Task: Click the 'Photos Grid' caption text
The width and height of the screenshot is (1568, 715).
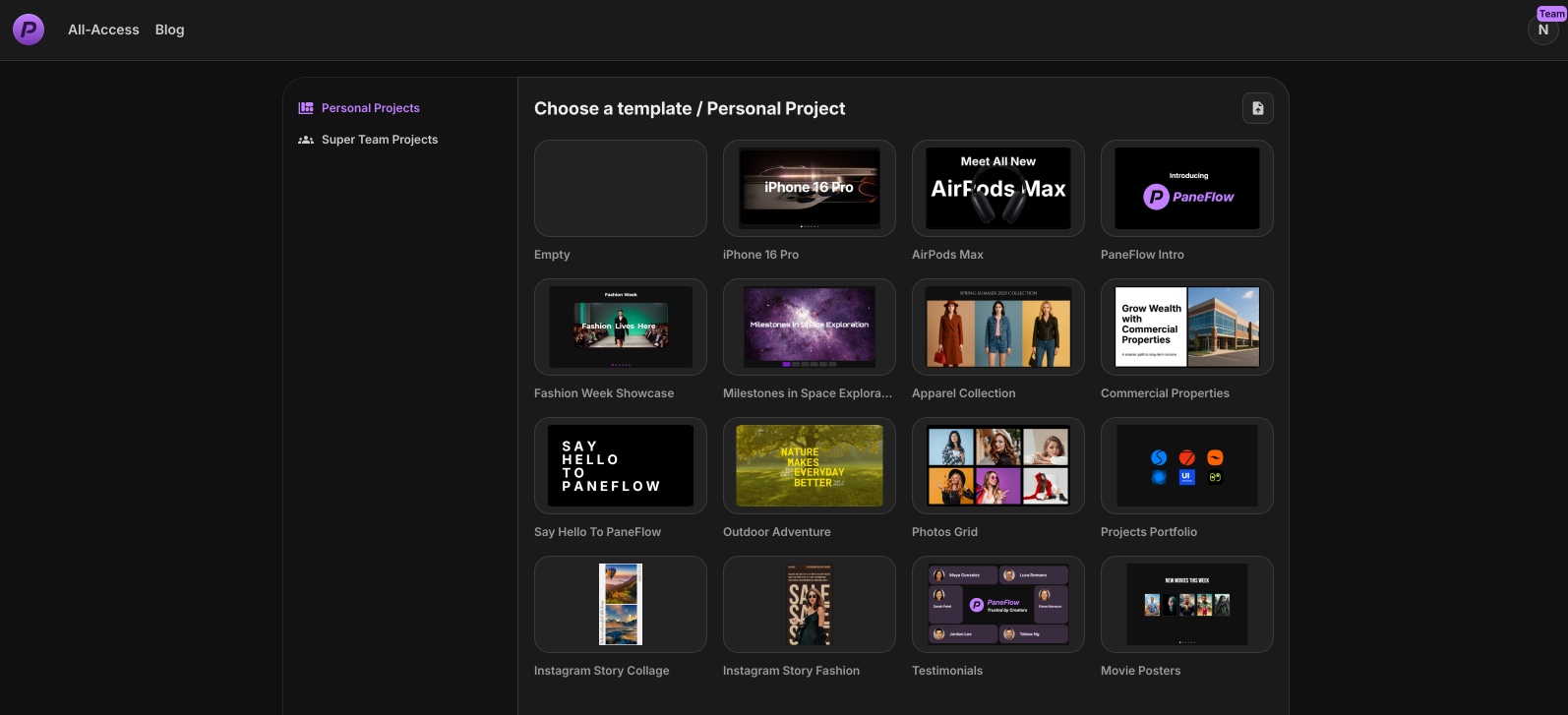Action: (944, 532)
